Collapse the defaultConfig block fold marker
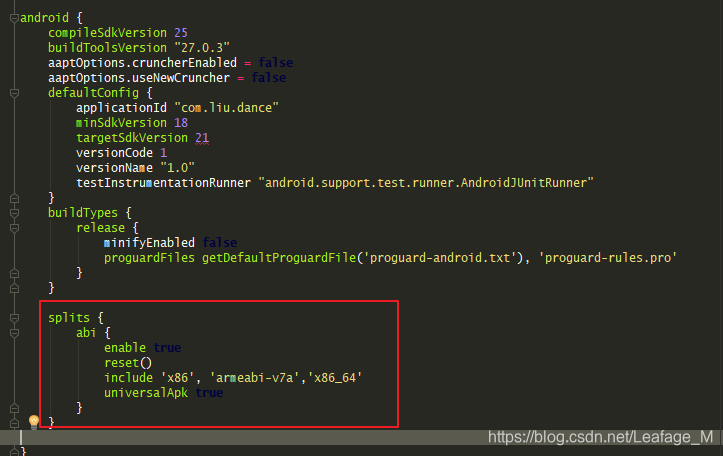This screenshot has width=723, height=456. [x=14, y=93]
